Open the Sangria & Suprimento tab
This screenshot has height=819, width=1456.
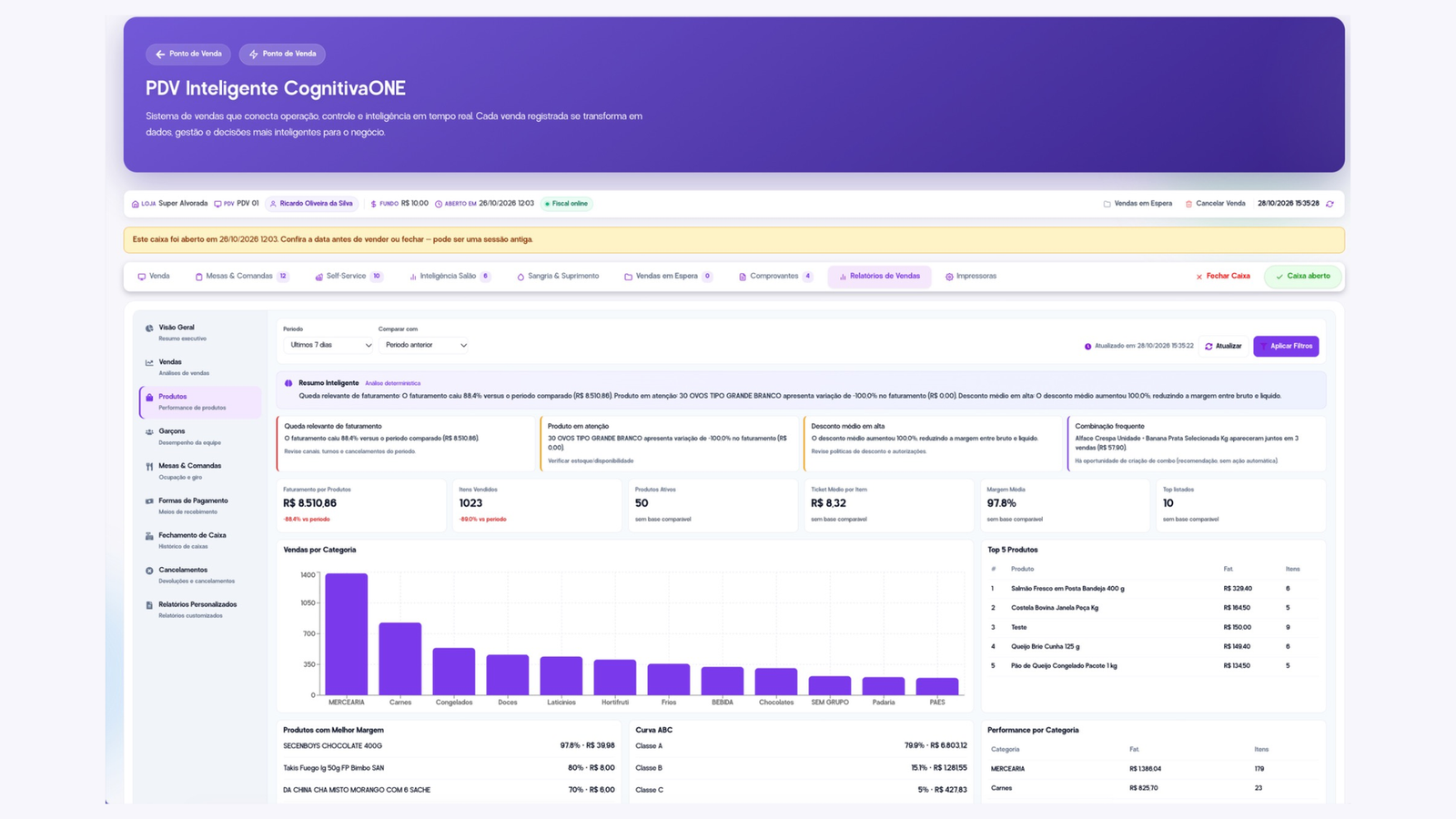click(558, 276)
